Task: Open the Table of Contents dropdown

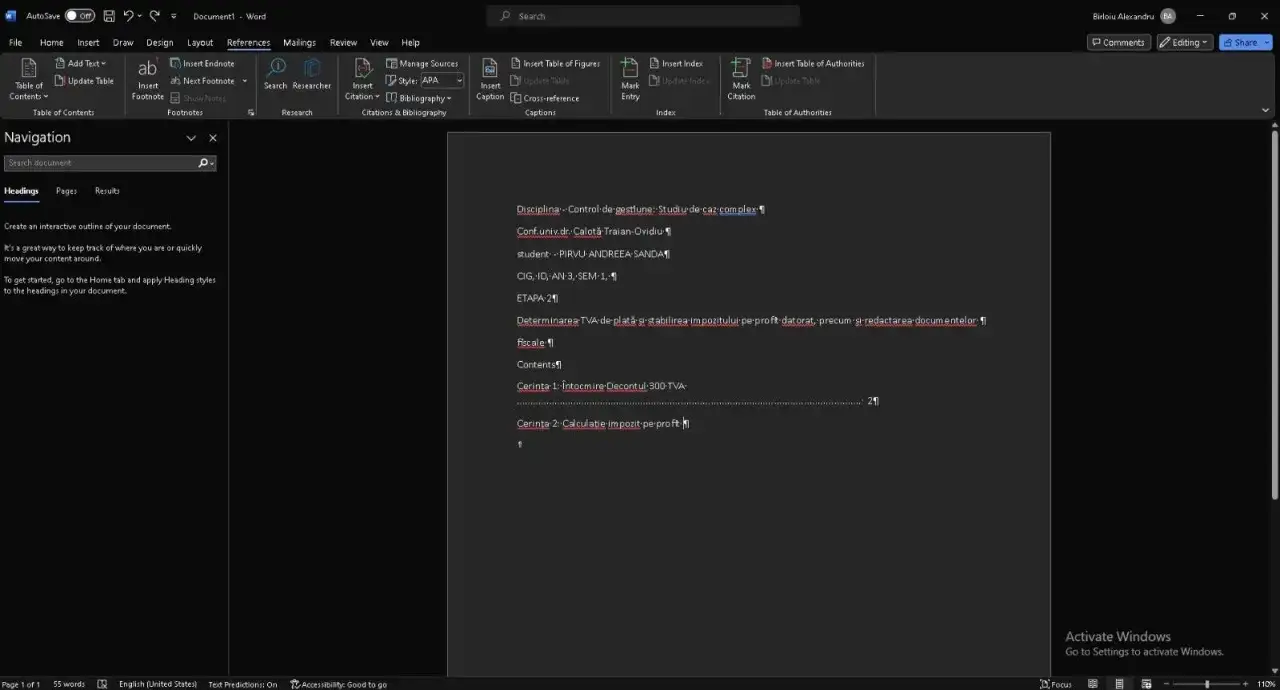Action: pyautogui.click(x=29, y=80)
